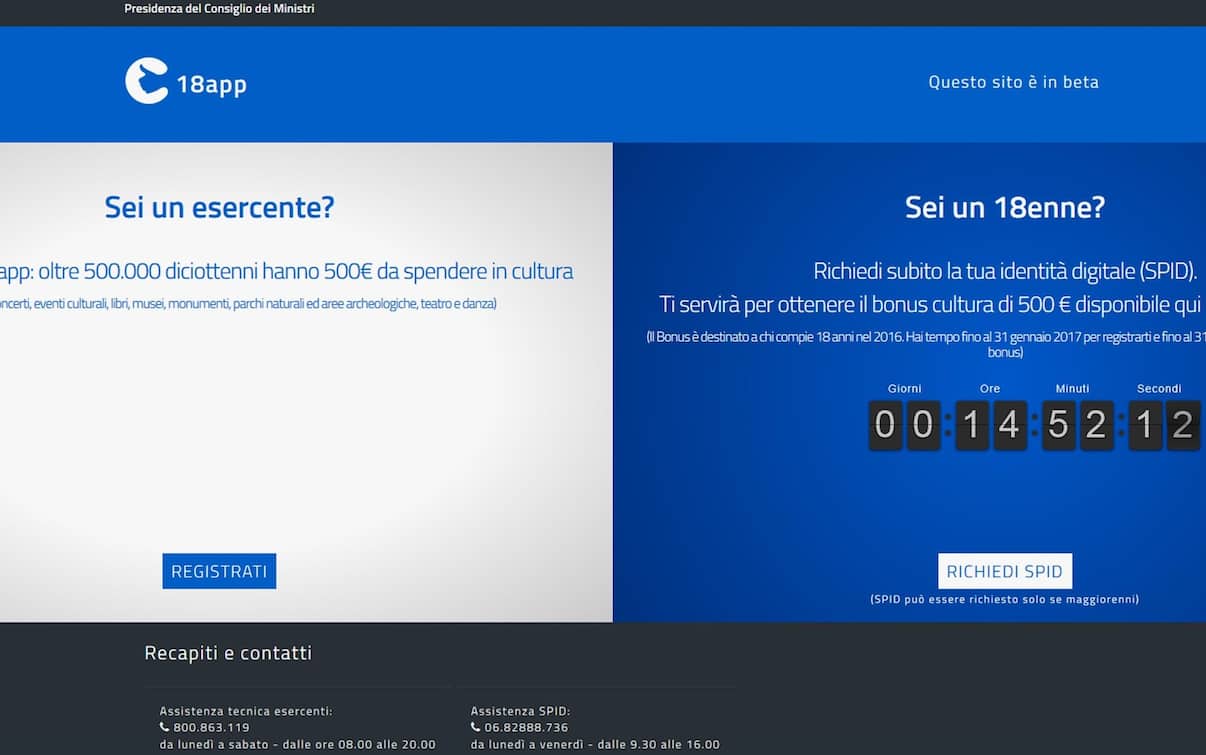Screen dimensions: 1206x755
Task: Open the Presidenza del Consiglio dei Ministri link
Action: pos(219,9)
